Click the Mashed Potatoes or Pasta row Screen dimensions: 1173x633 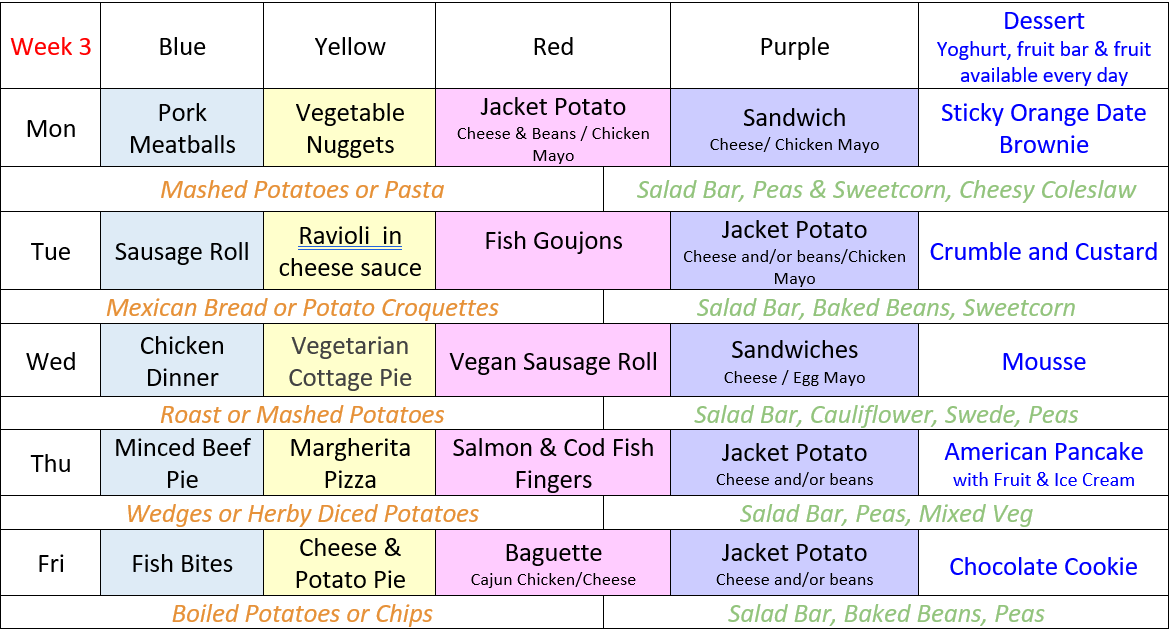coord(302,189)
